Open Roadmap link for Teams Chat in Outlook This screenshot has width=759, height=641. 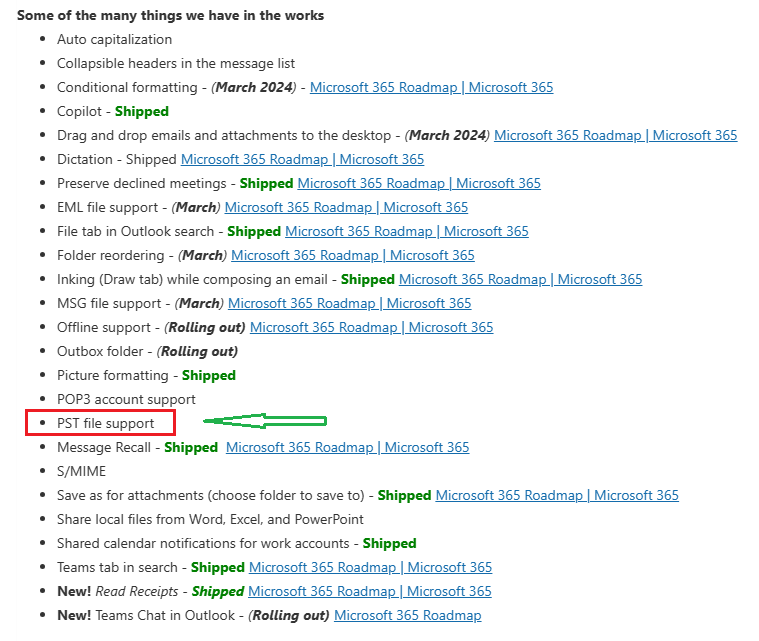pyautogui.click(x=408, y=615)
